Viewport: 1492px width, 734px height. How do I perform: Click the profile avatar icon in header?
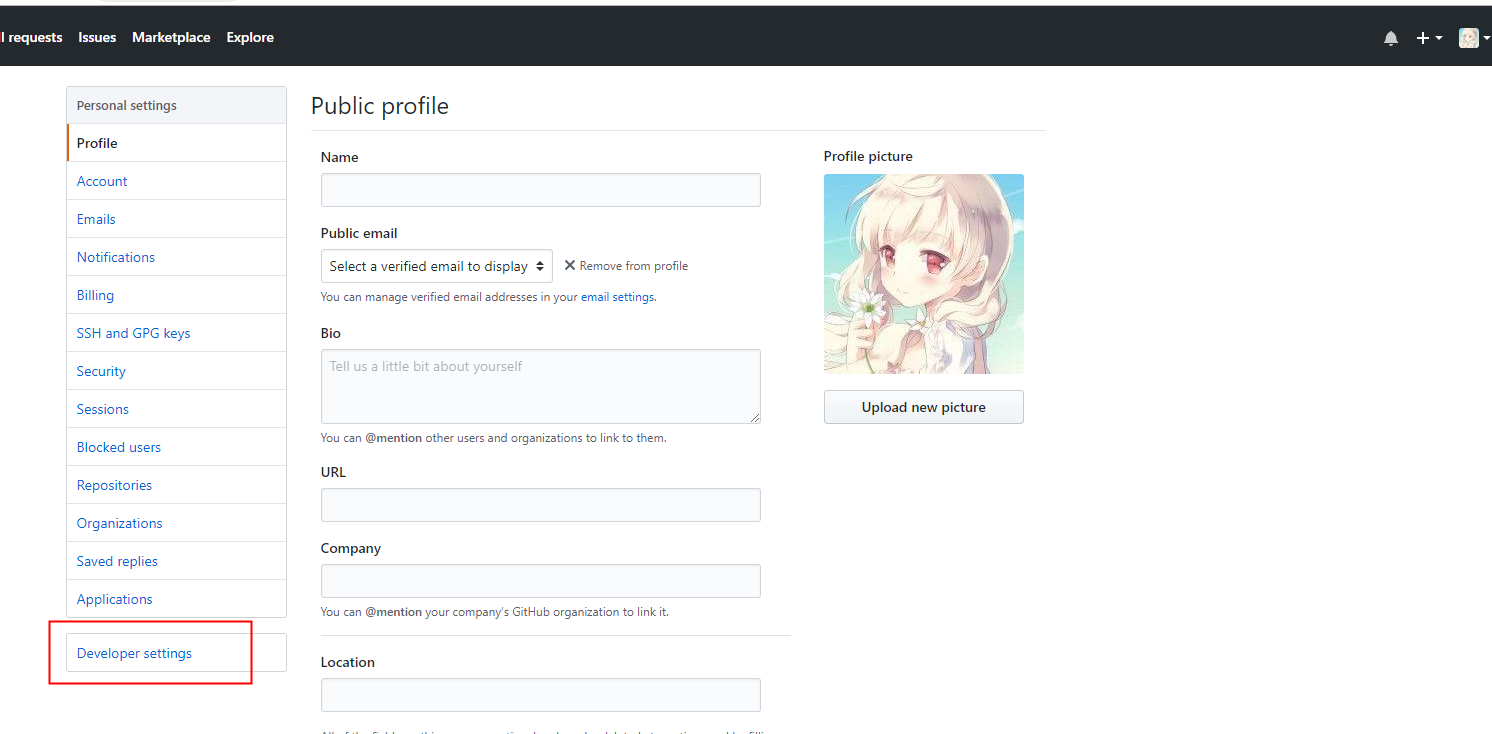(1468, 37)
